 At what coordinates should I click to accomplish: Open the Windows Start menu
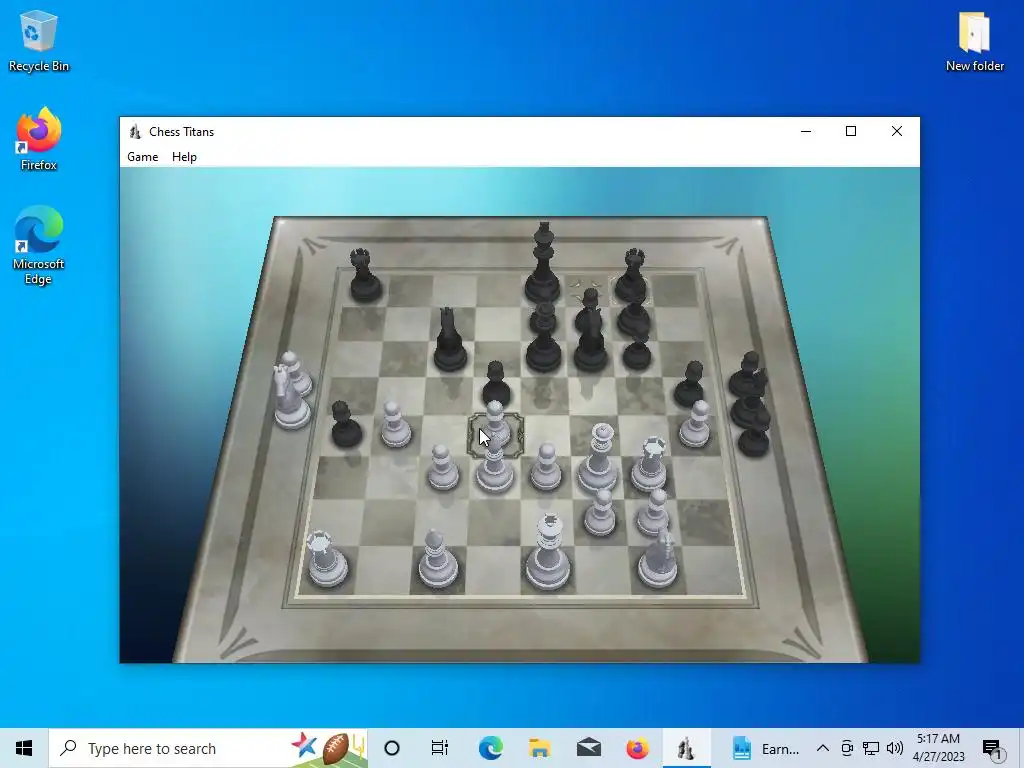click(24, 748)
